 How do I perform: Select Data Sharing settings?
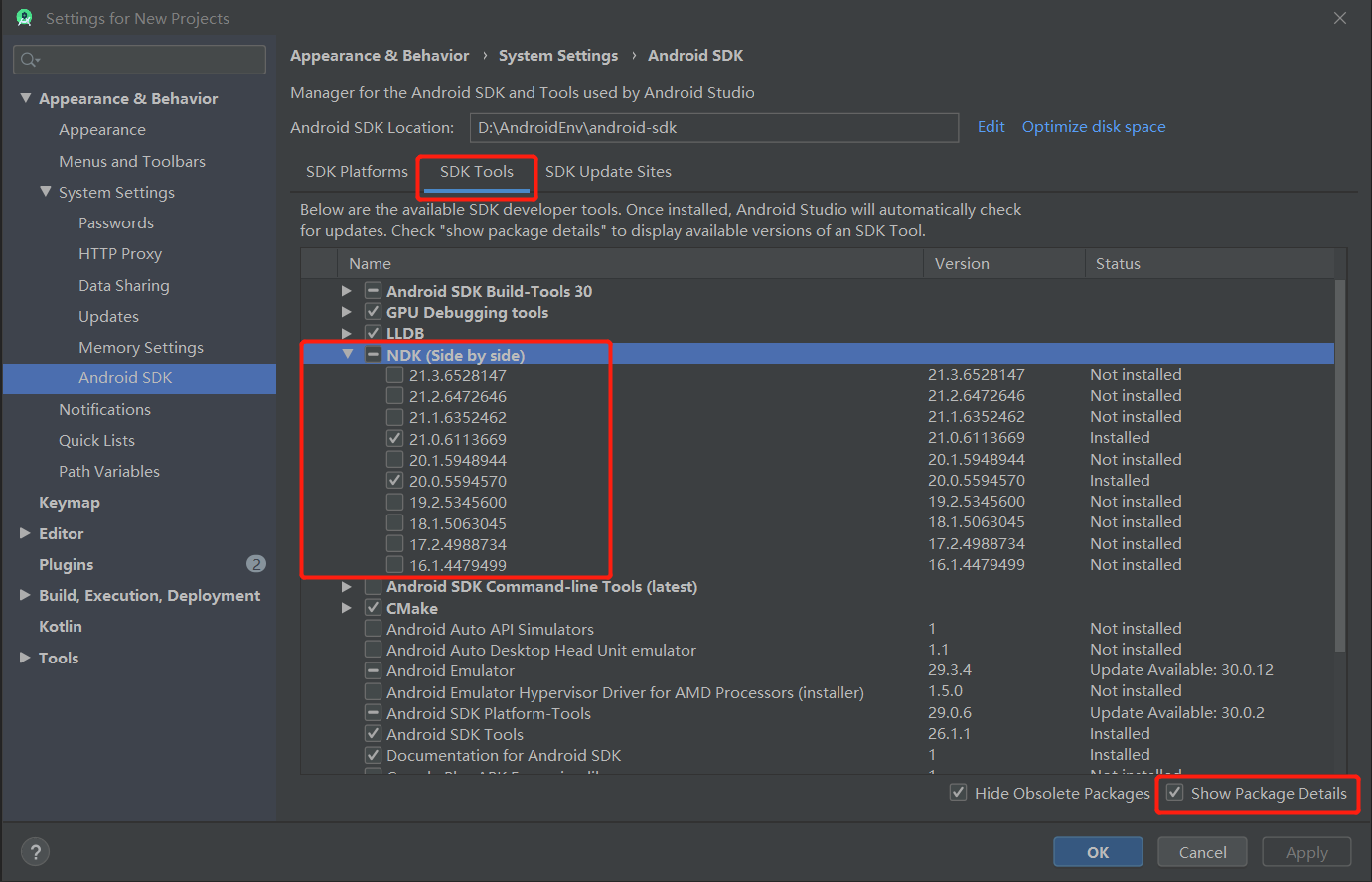coord(124,285)
